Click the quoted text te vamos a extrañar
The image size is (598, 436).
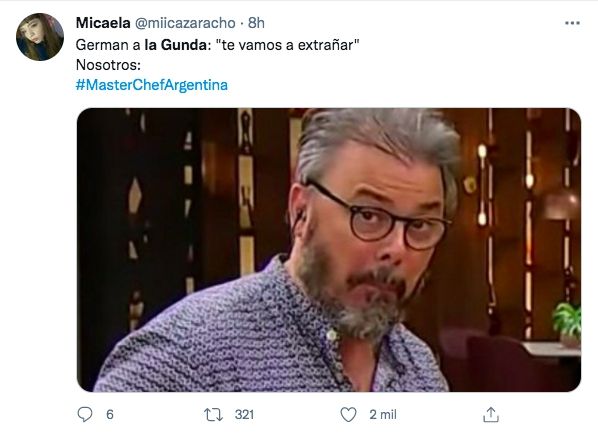click(x=288, y=45)
